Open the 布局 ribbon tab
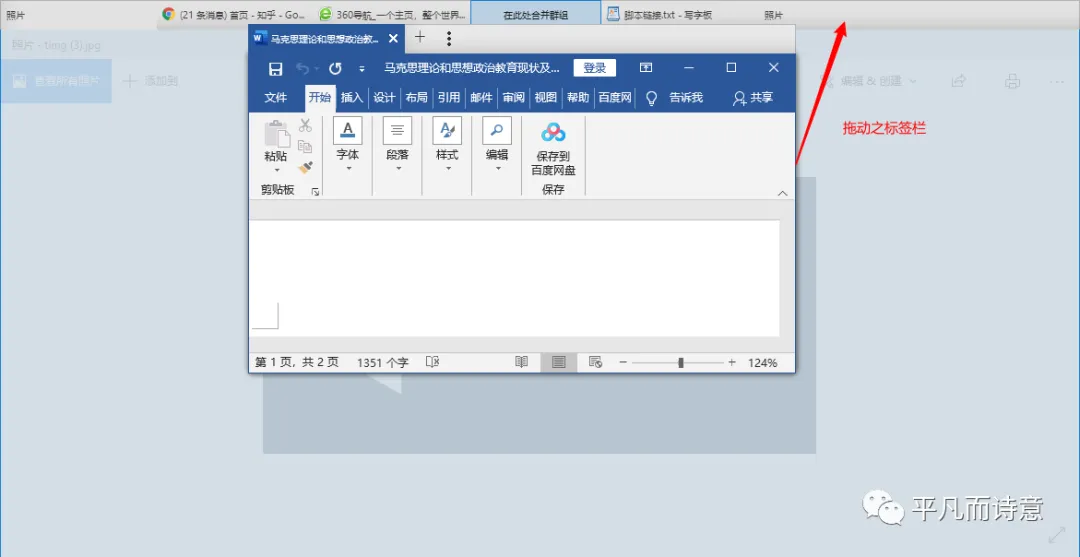Viewport: 1080px width, 557px height. (417, 98)
